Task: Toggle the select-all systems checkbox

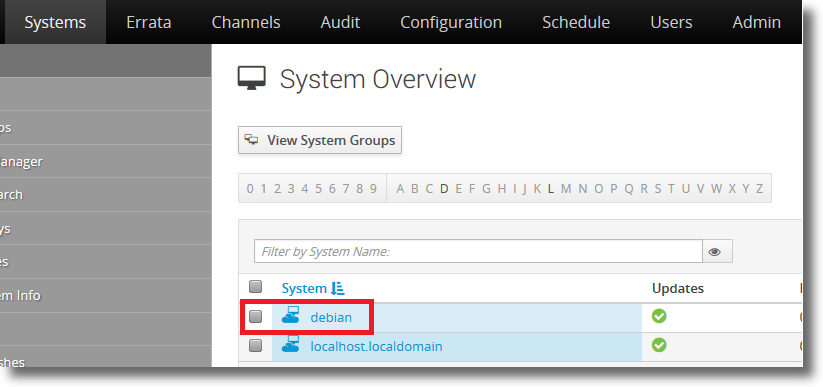Action: (255, 286)
